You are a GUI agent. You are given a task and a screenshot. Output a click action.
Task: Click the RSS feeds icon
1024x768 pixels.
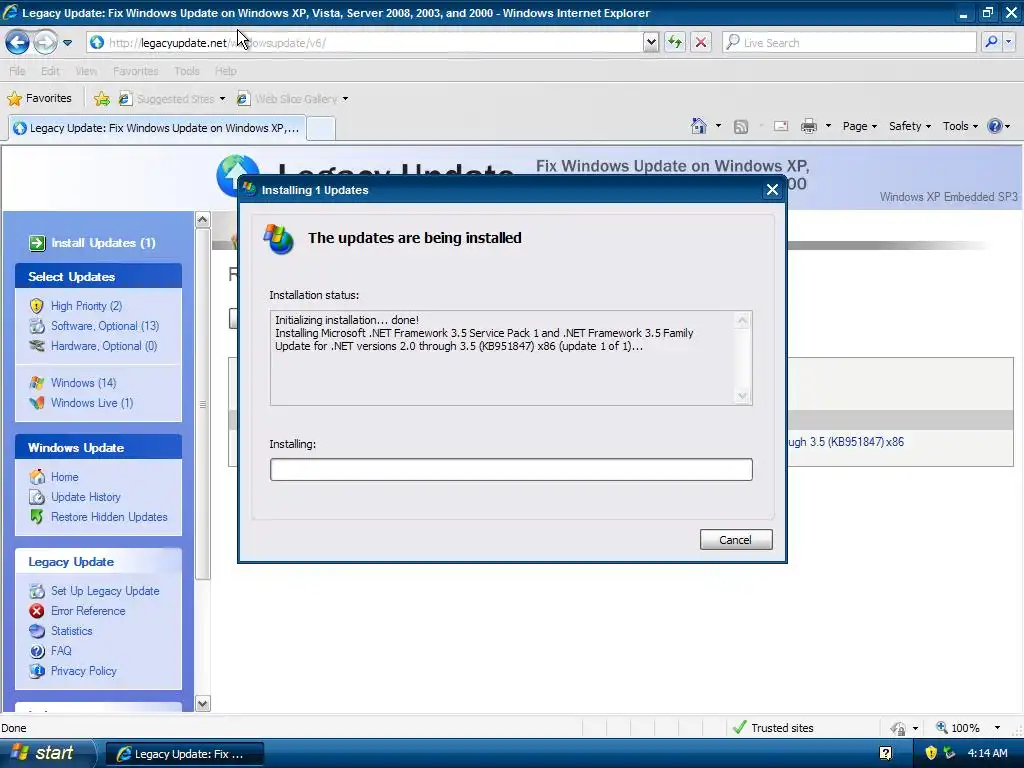click(741, 127)
